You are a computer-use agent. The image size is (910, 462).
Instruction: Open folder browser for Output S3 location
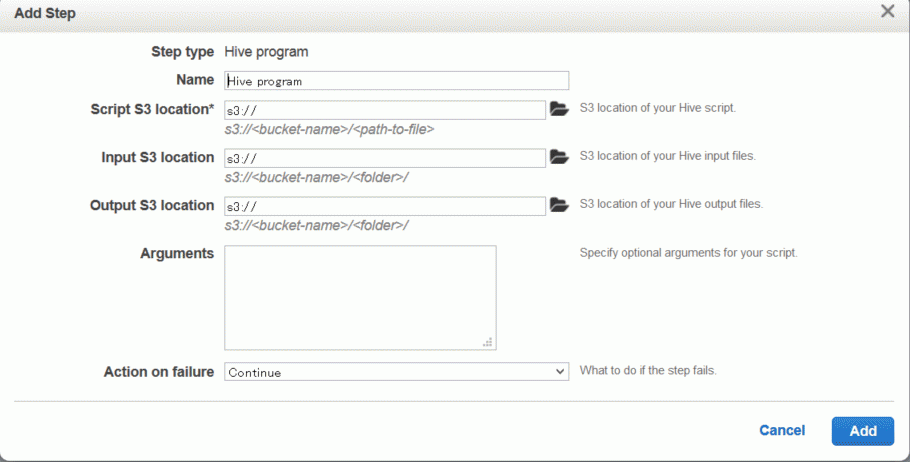tap(559, 205)
